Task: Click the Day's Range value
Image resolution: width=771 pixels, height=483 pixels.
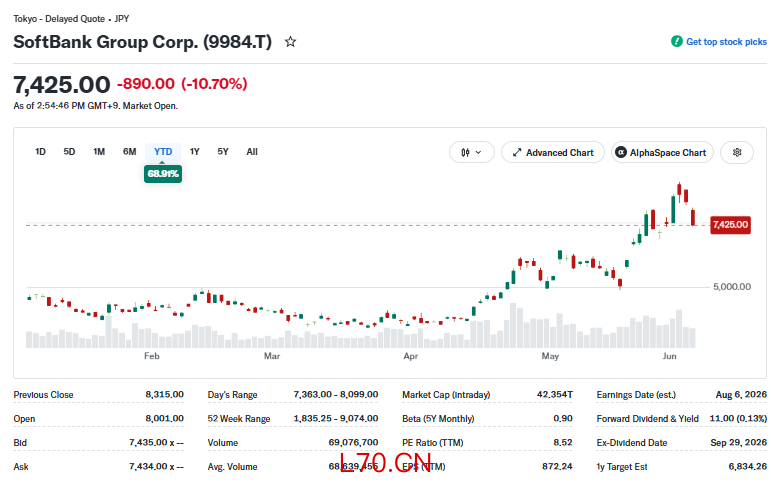Action: 336,394
